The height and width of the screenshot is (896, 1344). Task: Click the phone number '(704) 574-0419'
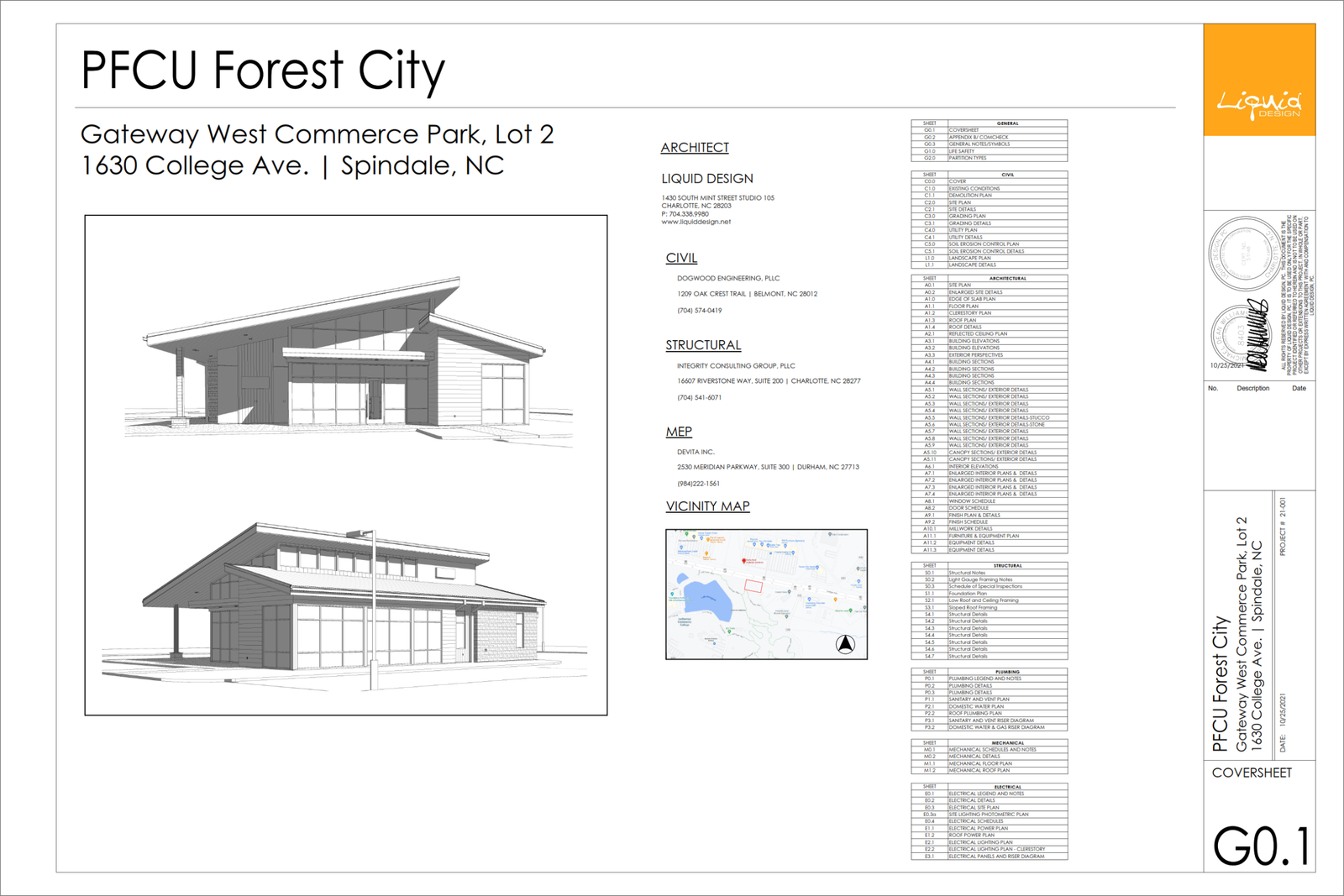pos(700,311)
